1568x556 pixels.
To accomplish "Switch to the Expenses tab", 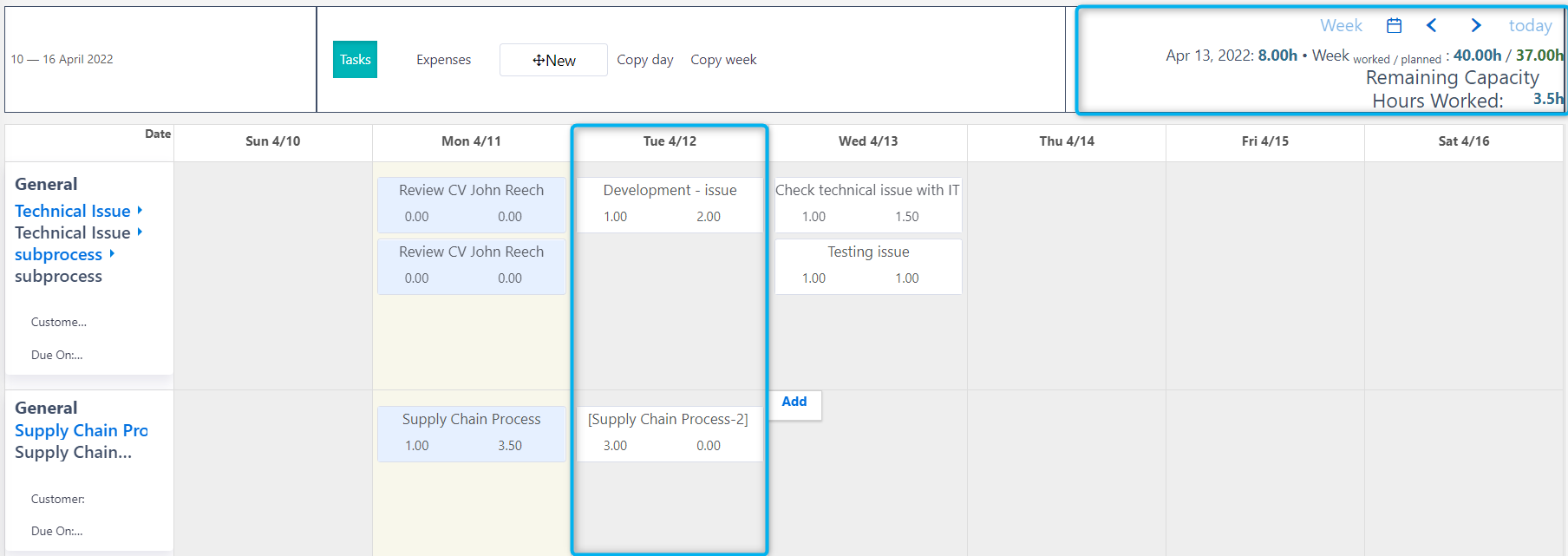I will point(443,60).
